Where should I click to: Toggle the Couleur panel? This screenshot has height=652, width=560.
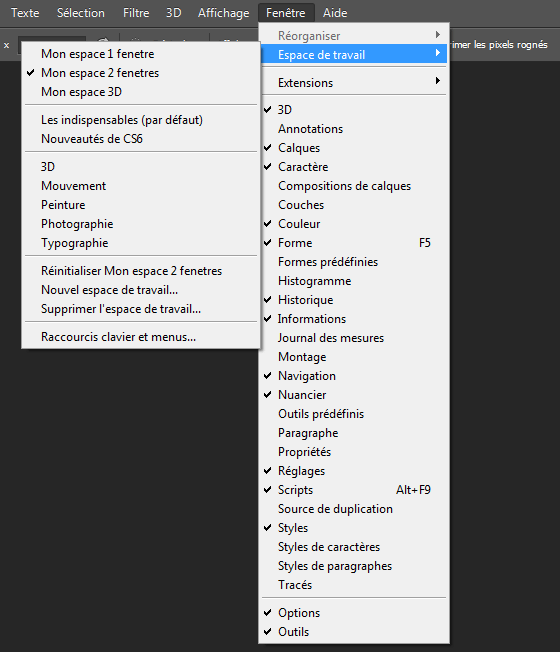(354, 224)
